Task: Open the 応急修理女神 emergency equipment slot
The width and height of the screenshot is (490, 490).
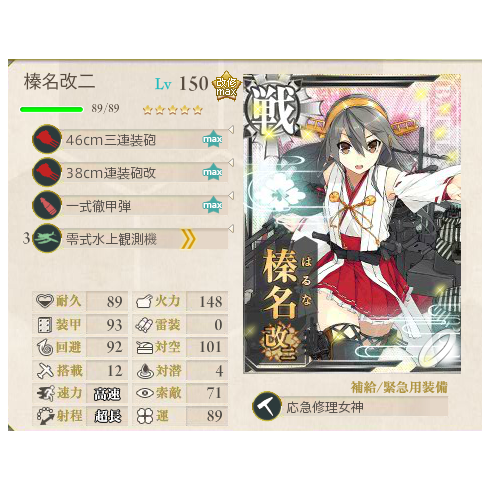Action: (x=350, y=407)
